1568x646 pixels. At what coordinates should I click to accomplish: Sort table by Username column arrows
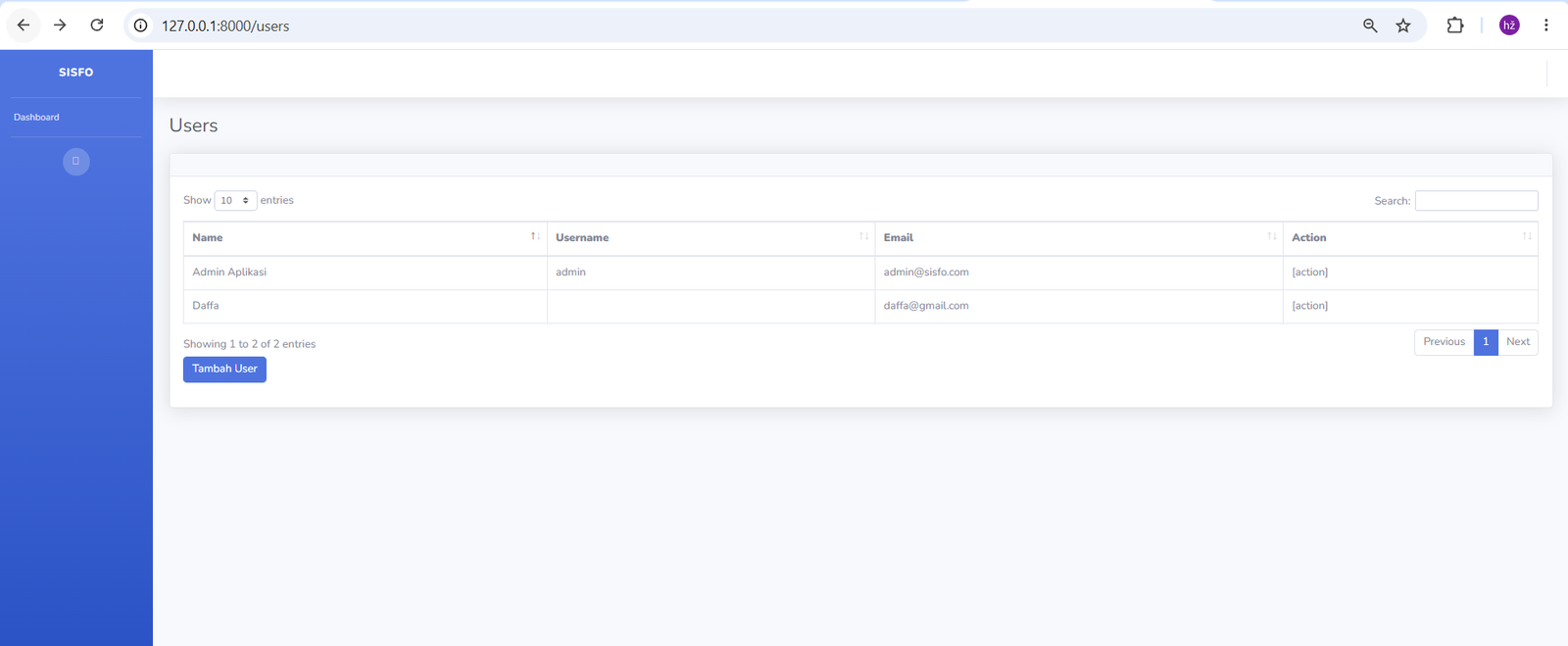(863, 236)
